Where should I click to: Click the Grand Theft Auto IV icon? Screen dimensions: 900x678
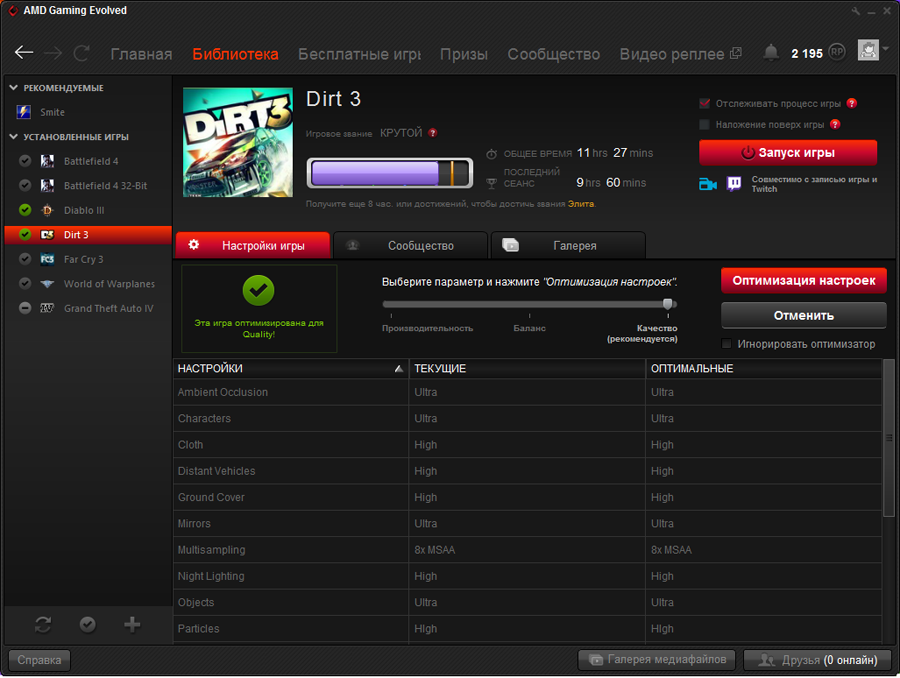47,308
